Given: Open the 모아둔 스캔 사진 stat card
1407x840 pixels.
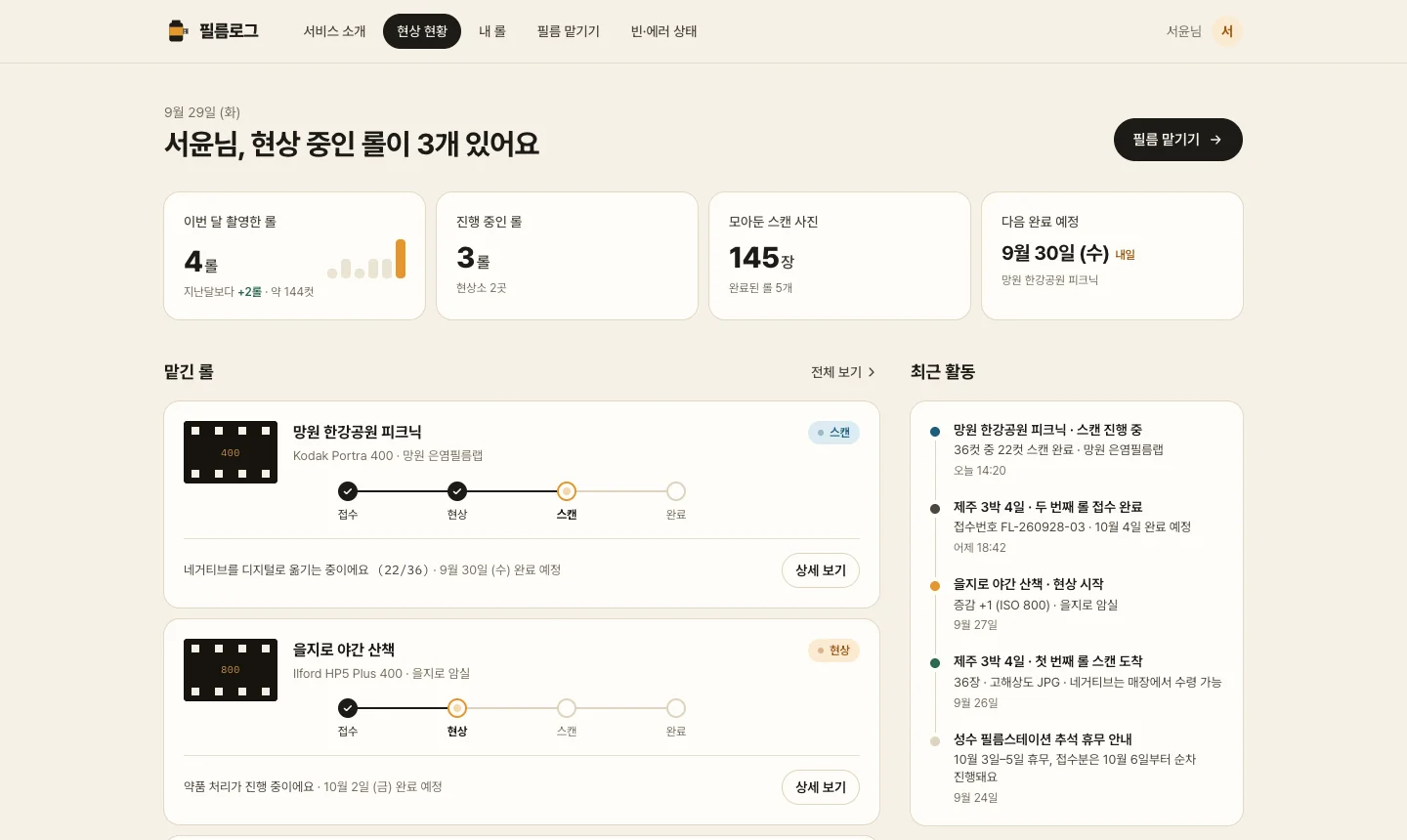Looking at the screenshot, I should (x=839, y=256).
